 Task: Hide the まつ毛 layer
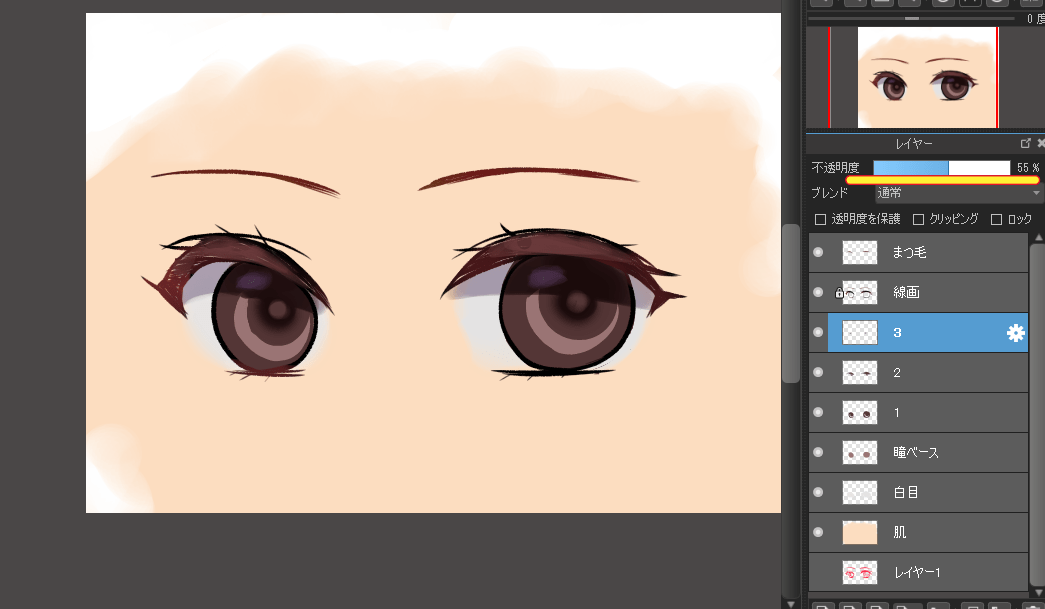(818, 253)
